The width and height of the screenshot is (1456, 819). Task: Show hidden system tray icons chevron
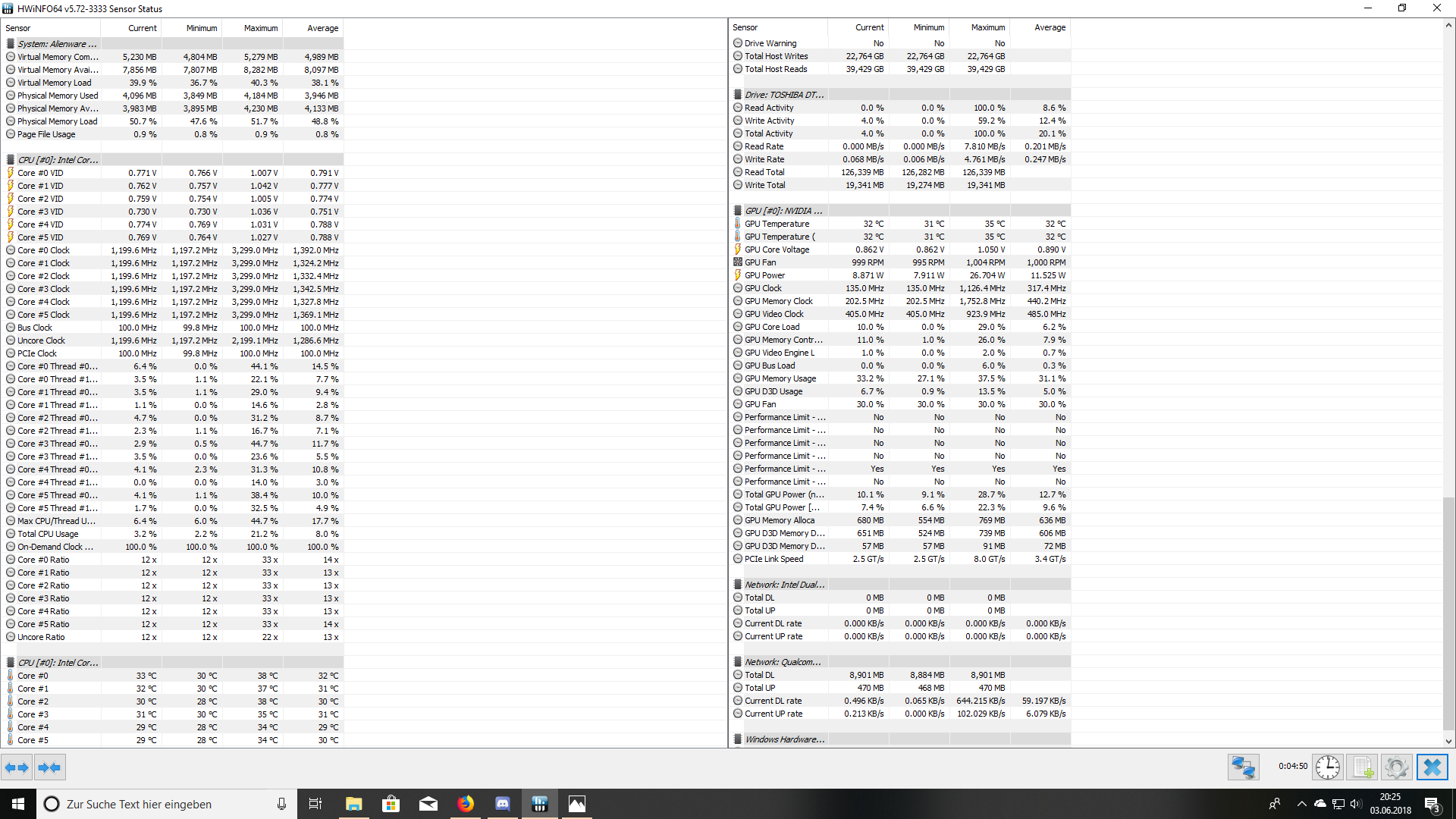[1301, 804]
